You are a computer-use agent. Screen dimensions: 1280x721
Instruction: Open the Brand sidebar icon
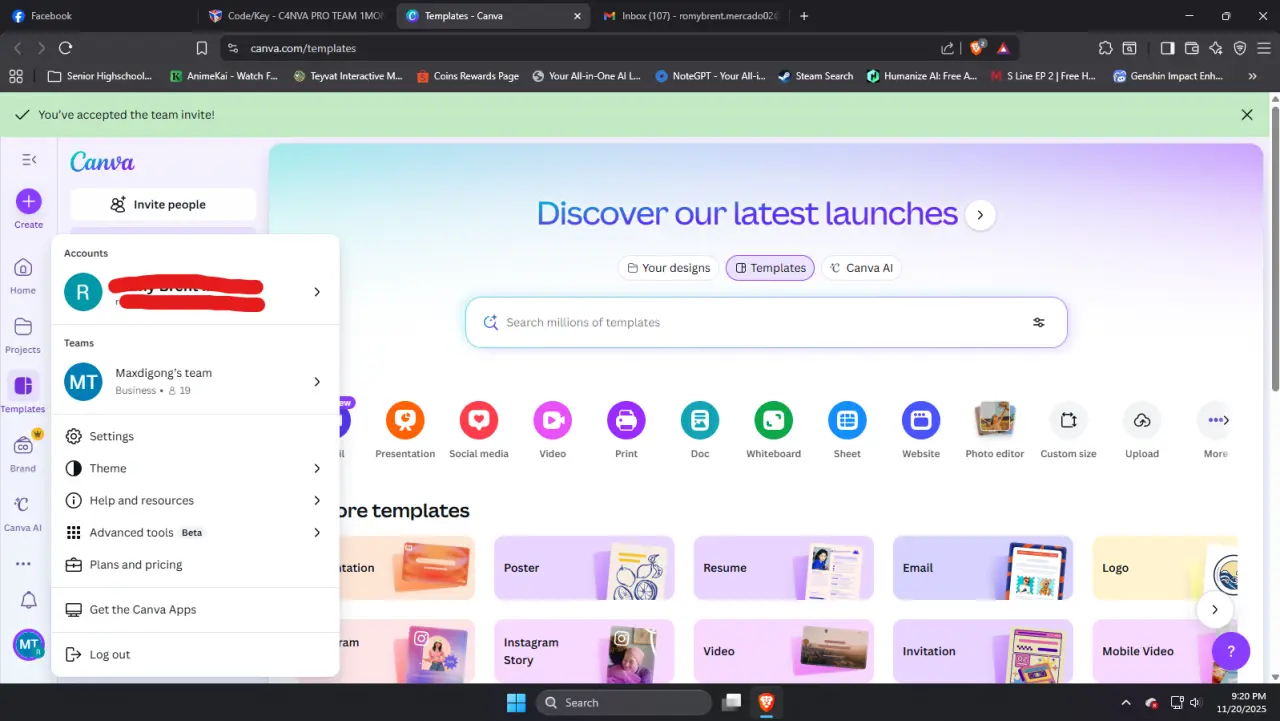[23, 446]
